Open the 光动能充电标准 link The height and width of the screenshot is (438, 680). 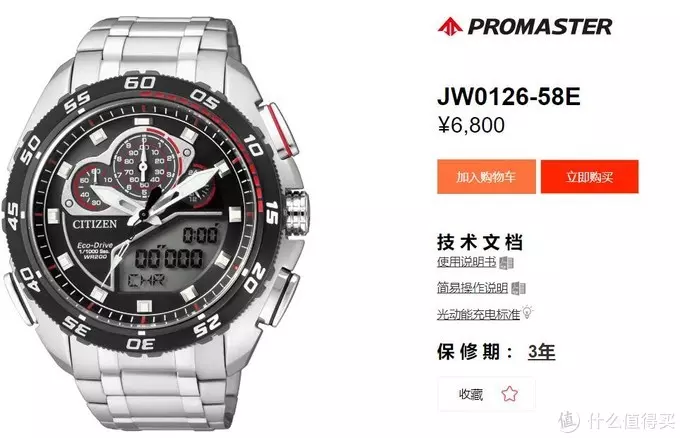tap(478, 314)
